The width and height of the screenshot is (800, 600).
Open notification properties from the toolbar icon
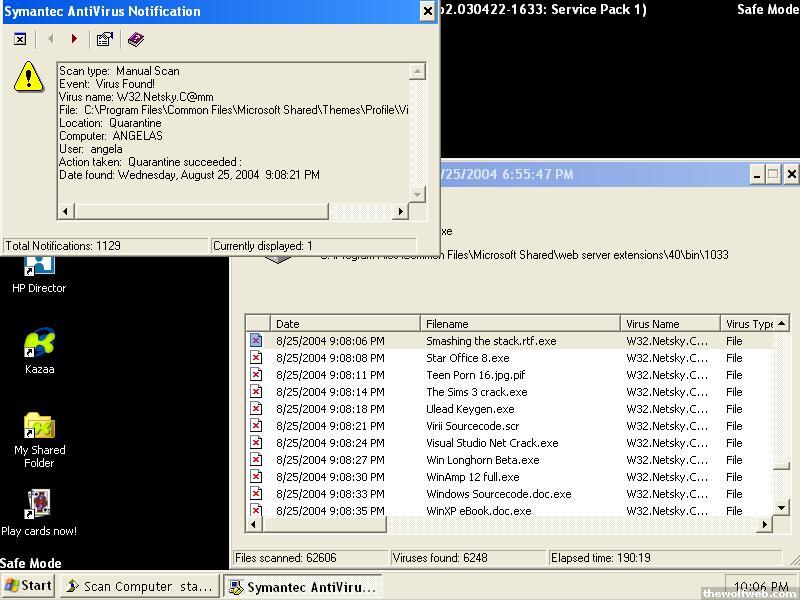[104, 39]
